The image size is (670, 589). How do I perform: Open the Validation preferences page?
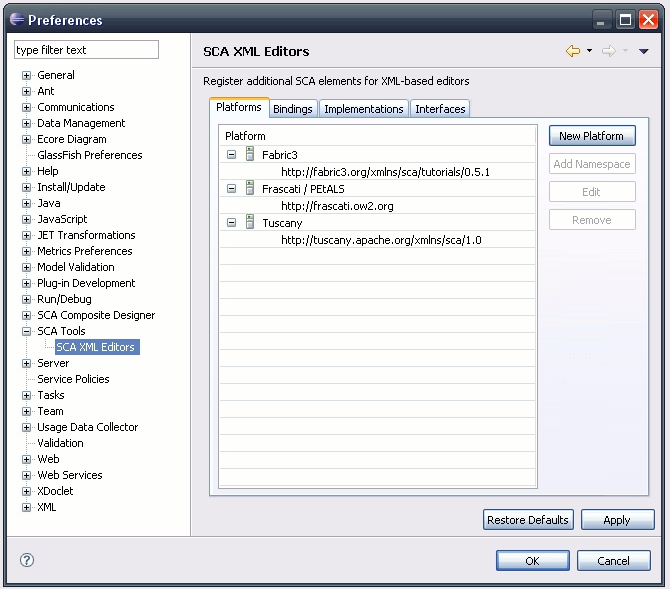coord(60,443)
